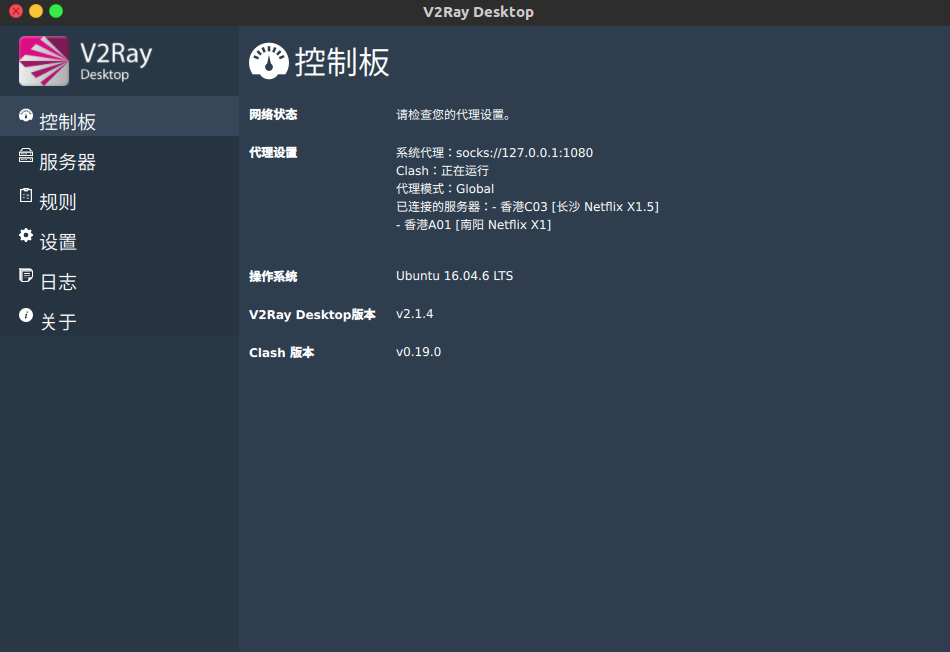Screen dimensions: 950x652
Task: Click the Ubuntu 16.04.6 LTS value
Action: click(454, 276)
